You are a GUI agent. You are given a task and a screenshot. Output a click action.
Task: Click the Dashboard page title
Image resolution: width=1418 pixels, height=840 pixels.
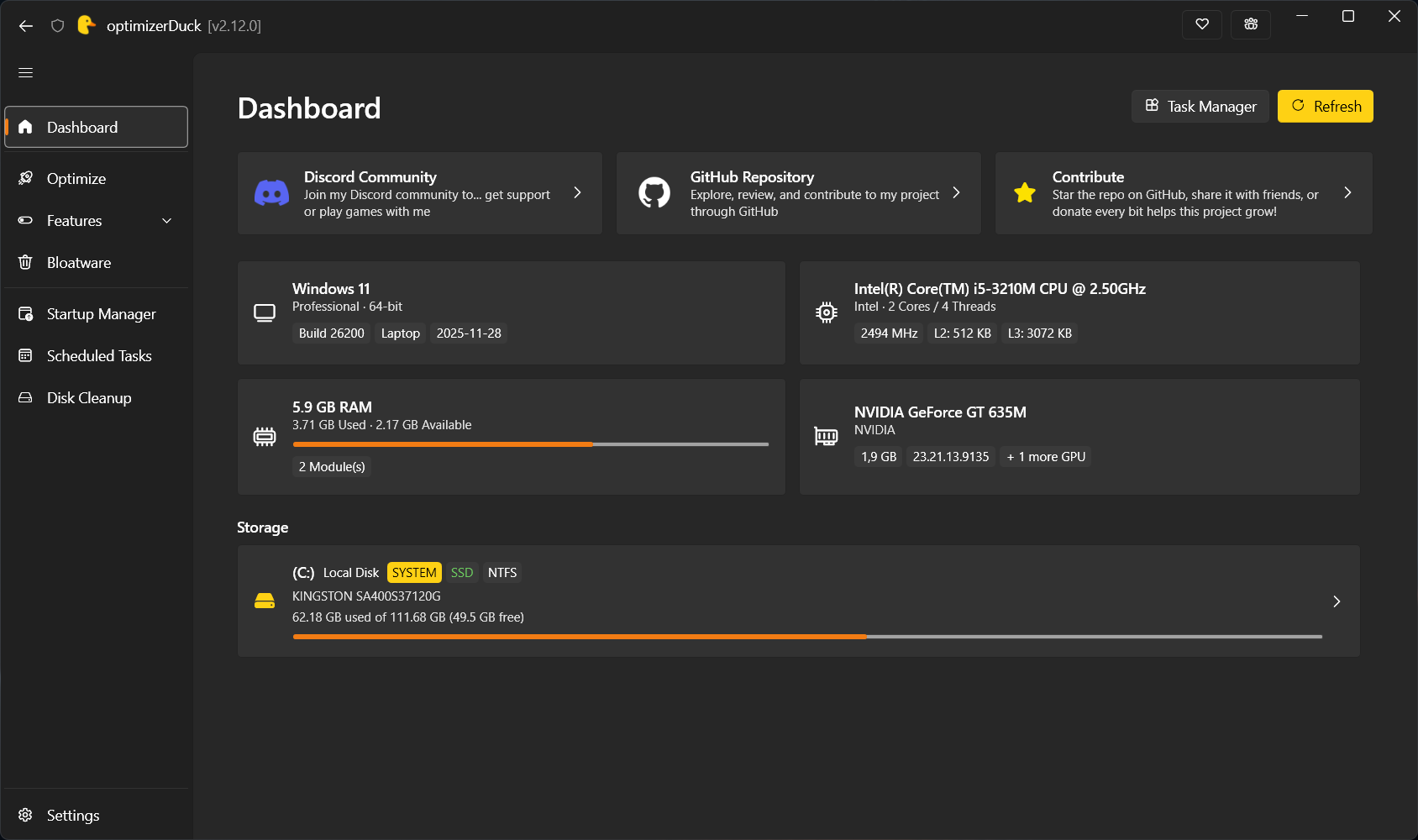[x=309, y=108]
